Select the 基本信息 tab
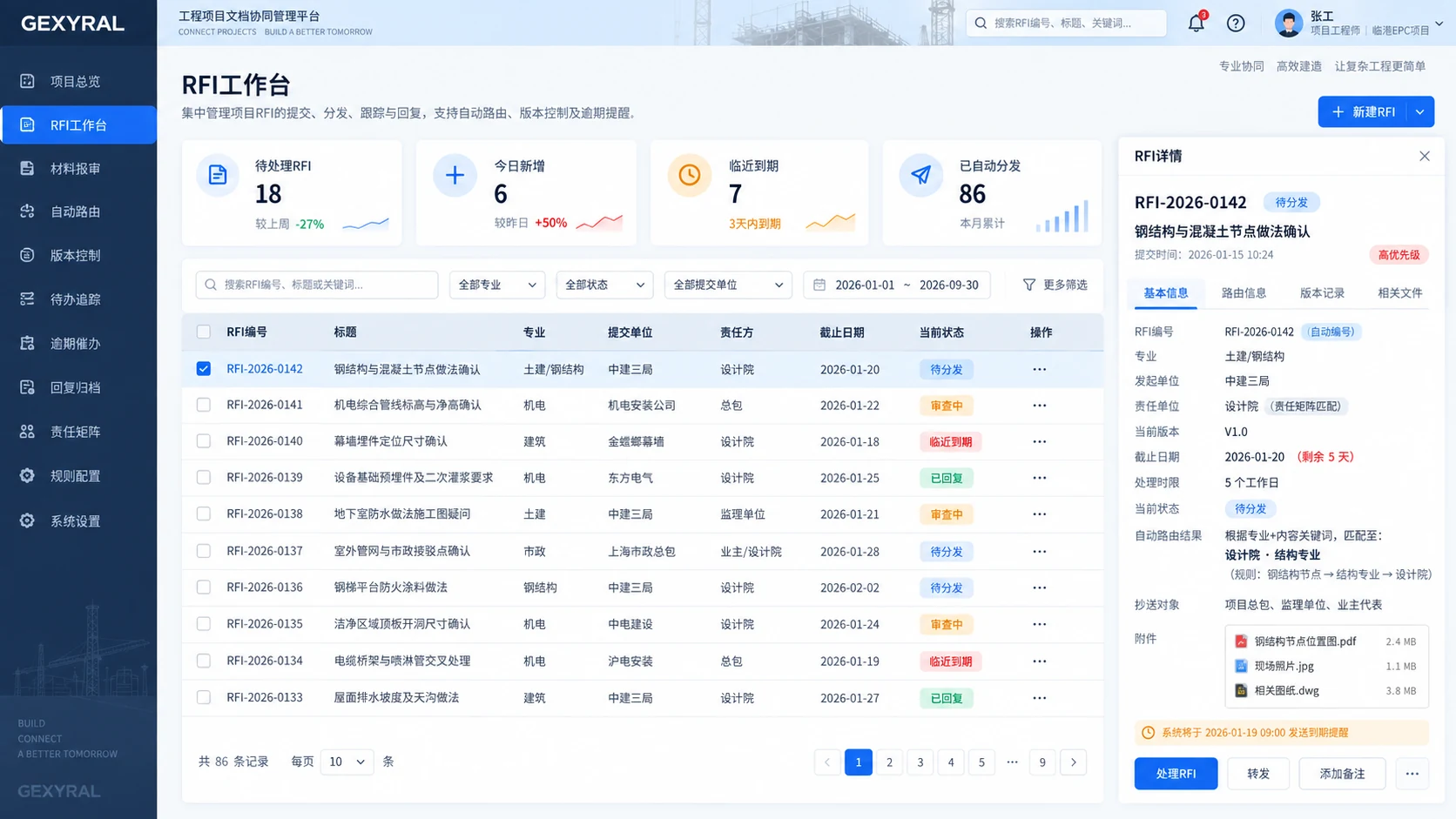Screen dimensions: 1456x819 1165,293
